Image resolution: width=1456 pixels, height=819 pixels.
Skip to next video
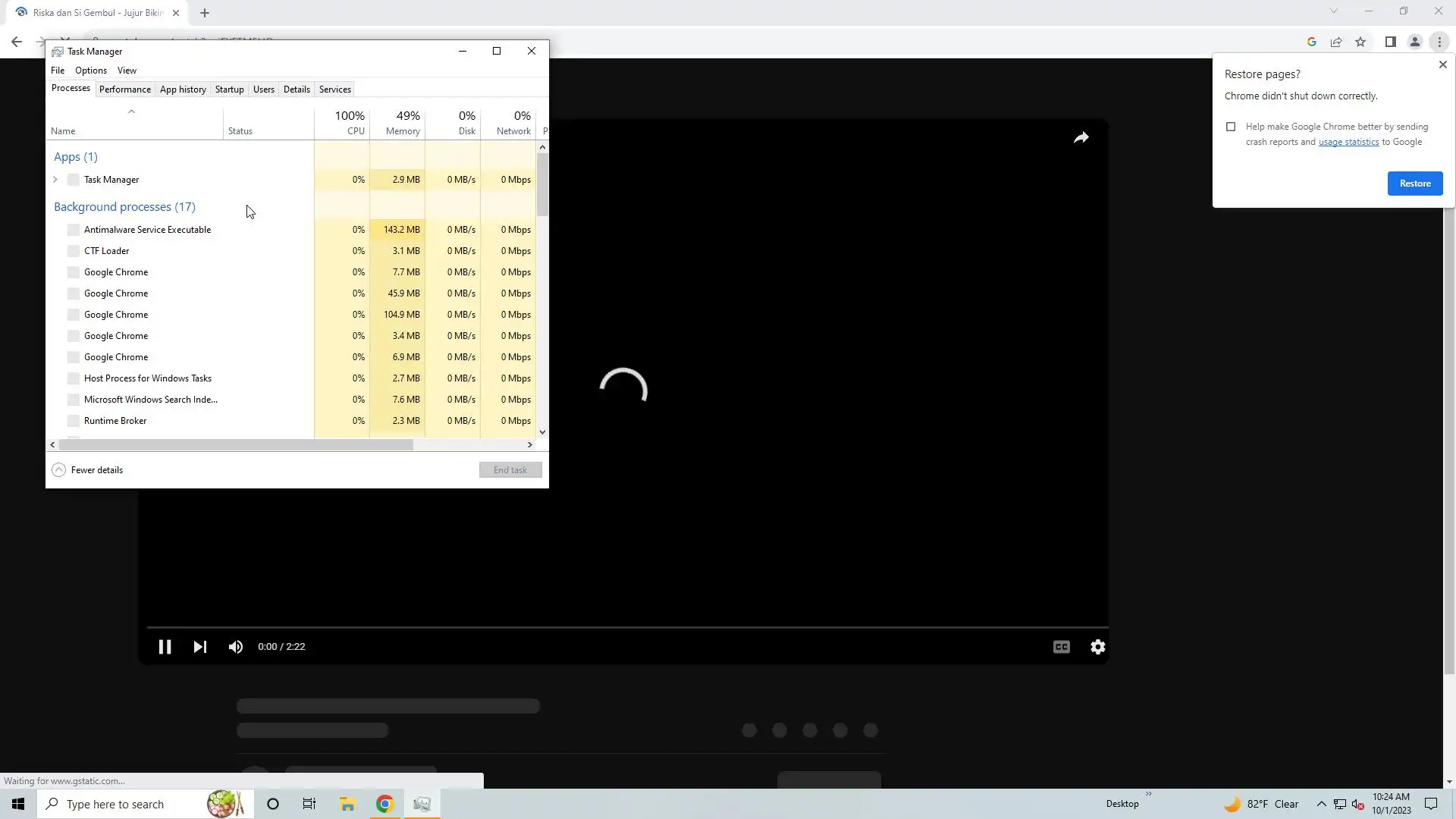tap(200, 647)
